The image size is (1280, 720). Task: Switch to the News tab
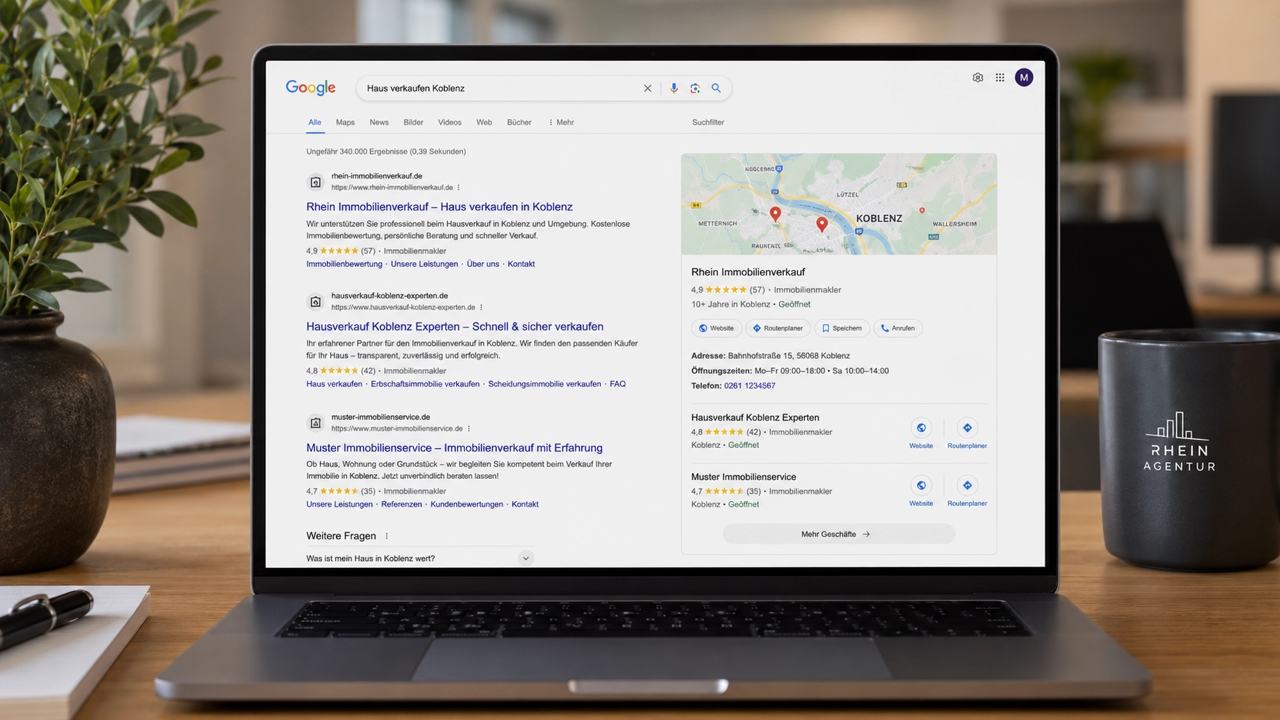(379, 122)
